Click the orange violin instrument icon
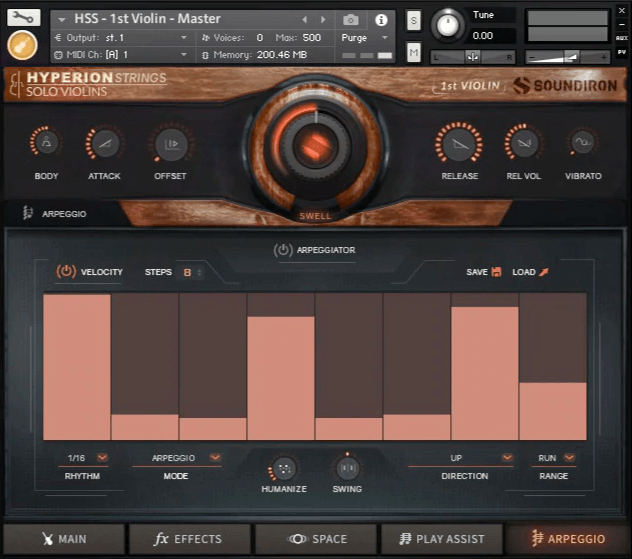Viewport: 632px width, 559px height. pos(23,45)
